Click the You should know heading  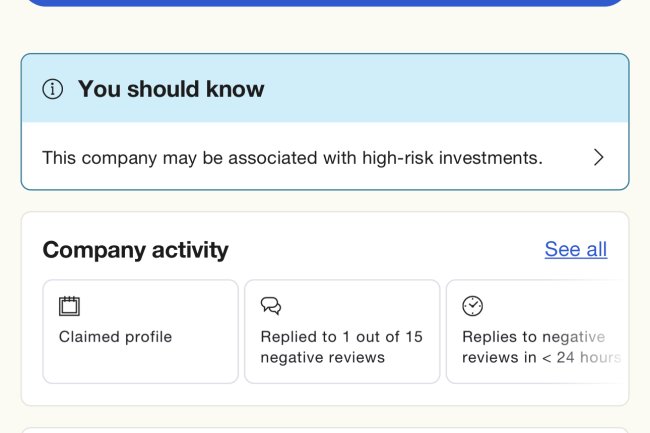coord(171,89)
